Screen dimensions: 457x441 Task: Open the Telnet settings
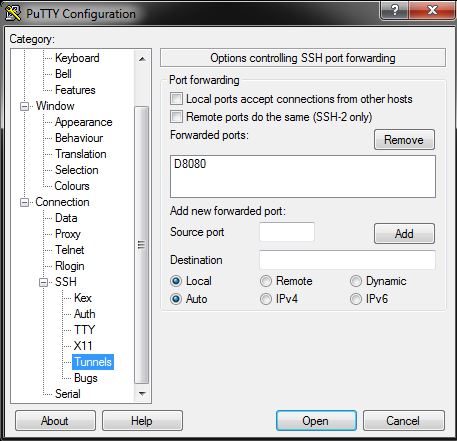point(70,250)
